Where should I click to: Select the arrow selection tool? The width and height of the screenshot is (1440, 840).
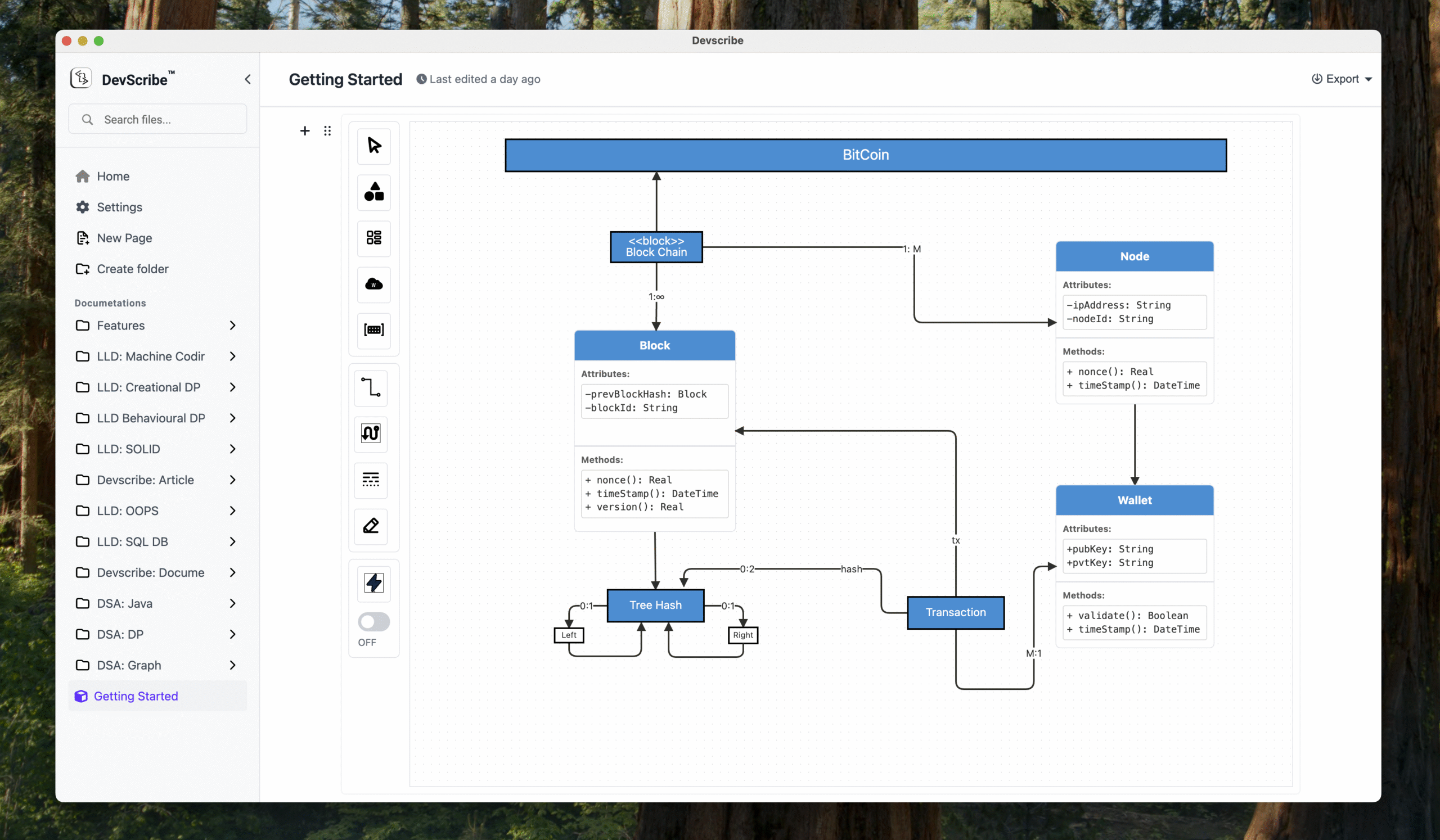[373, 146]
